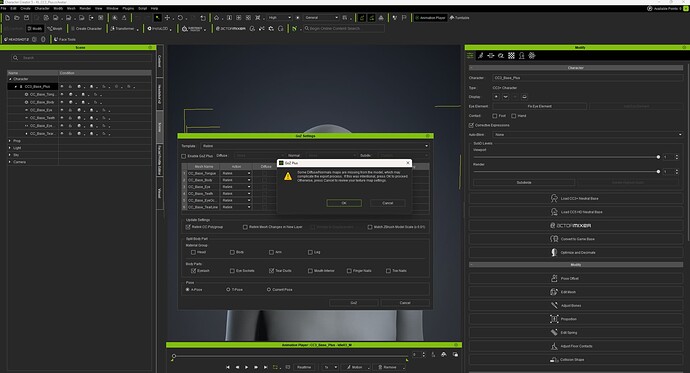Open the General dropdown in toolbar
This screenshot has width=690, height=373.
(x=321, y=18)
